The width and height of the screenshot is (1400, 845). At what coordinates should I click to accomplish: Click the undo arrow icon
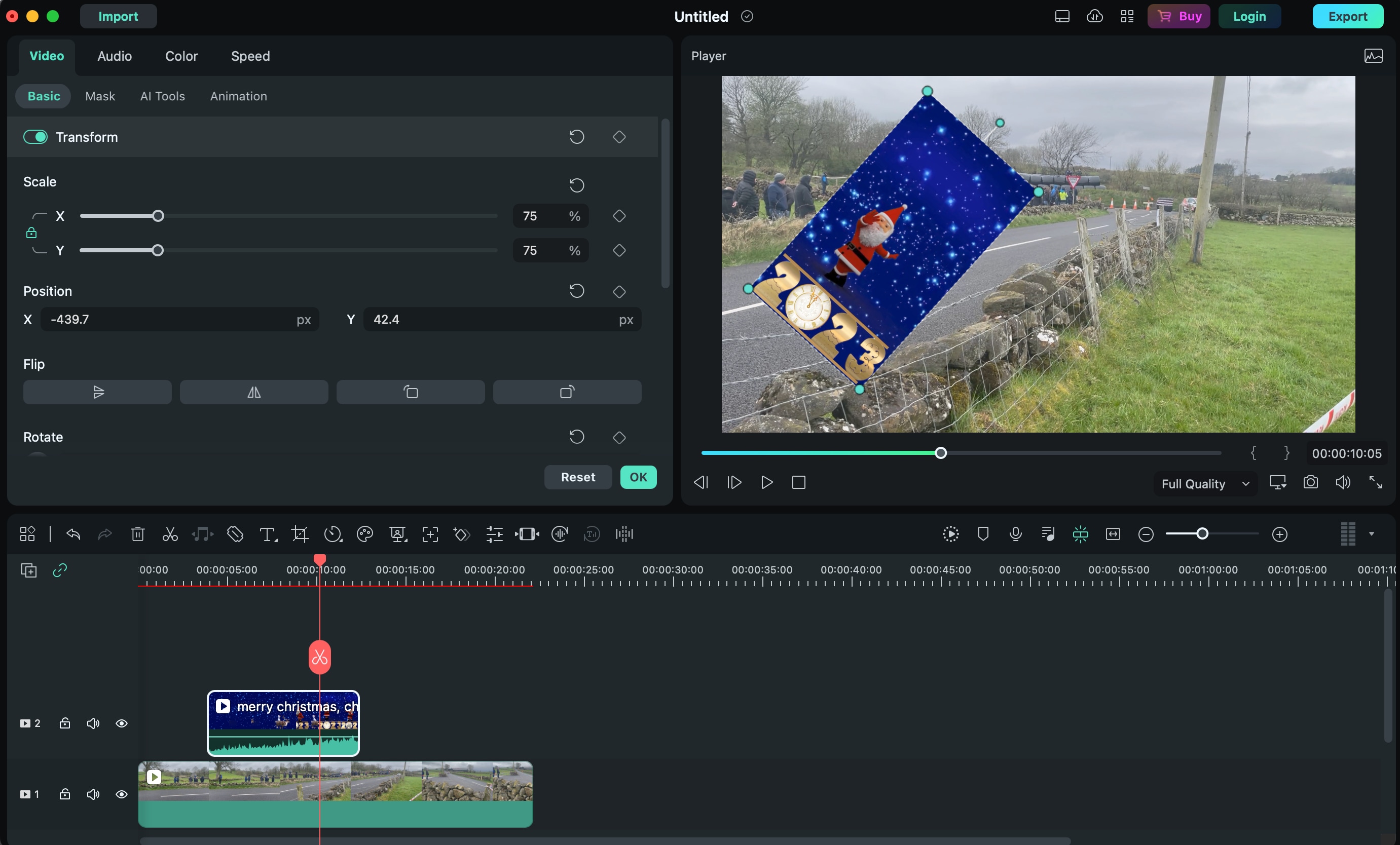click(x=73, y=534)
